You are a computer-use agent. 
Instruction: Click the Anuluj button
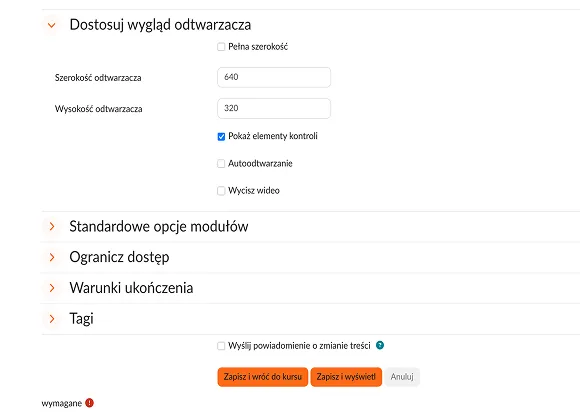pyautogui.click(x=402, y=377)
